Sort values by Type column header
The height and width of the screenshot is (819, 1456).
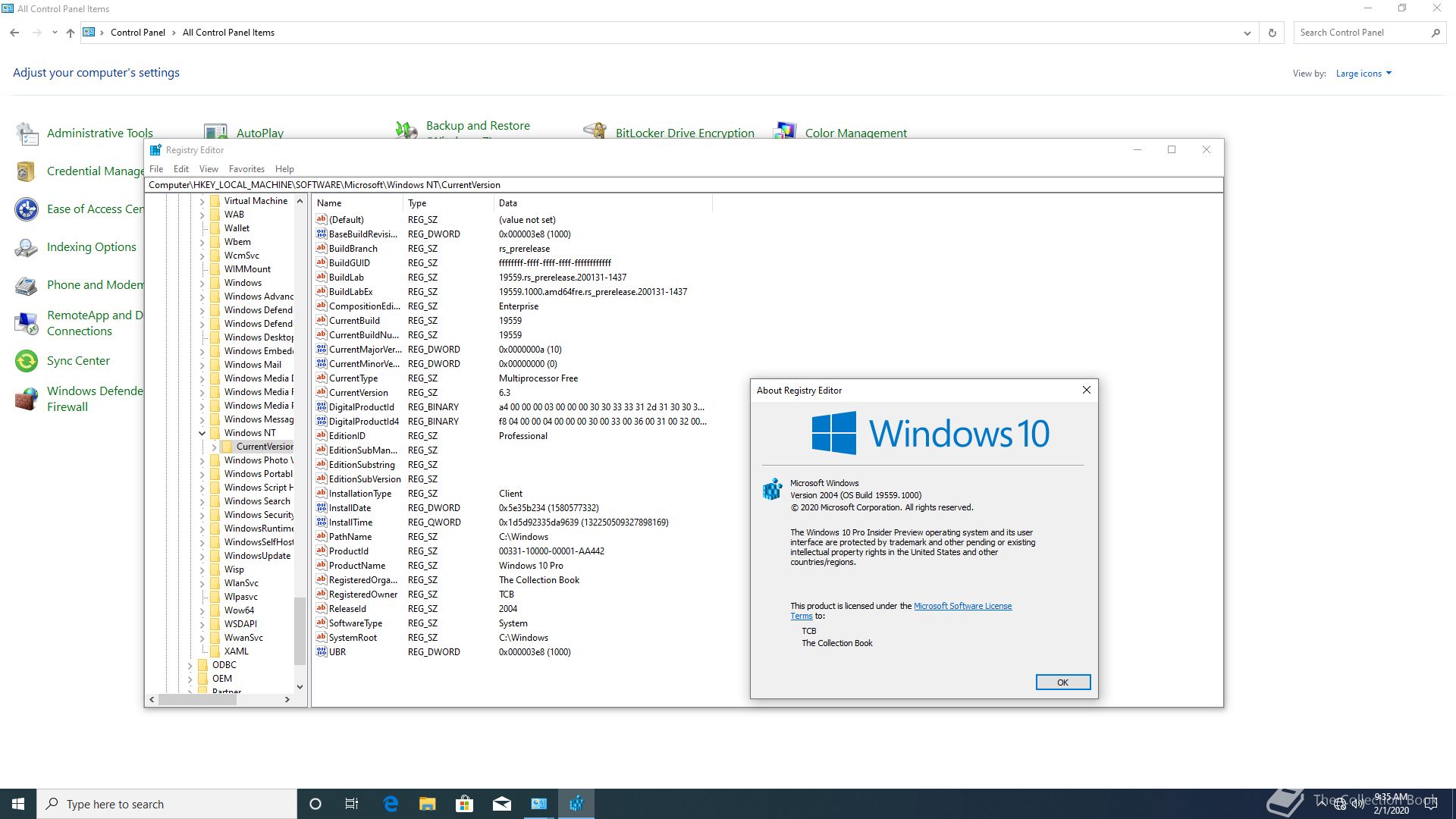point(448,203)
